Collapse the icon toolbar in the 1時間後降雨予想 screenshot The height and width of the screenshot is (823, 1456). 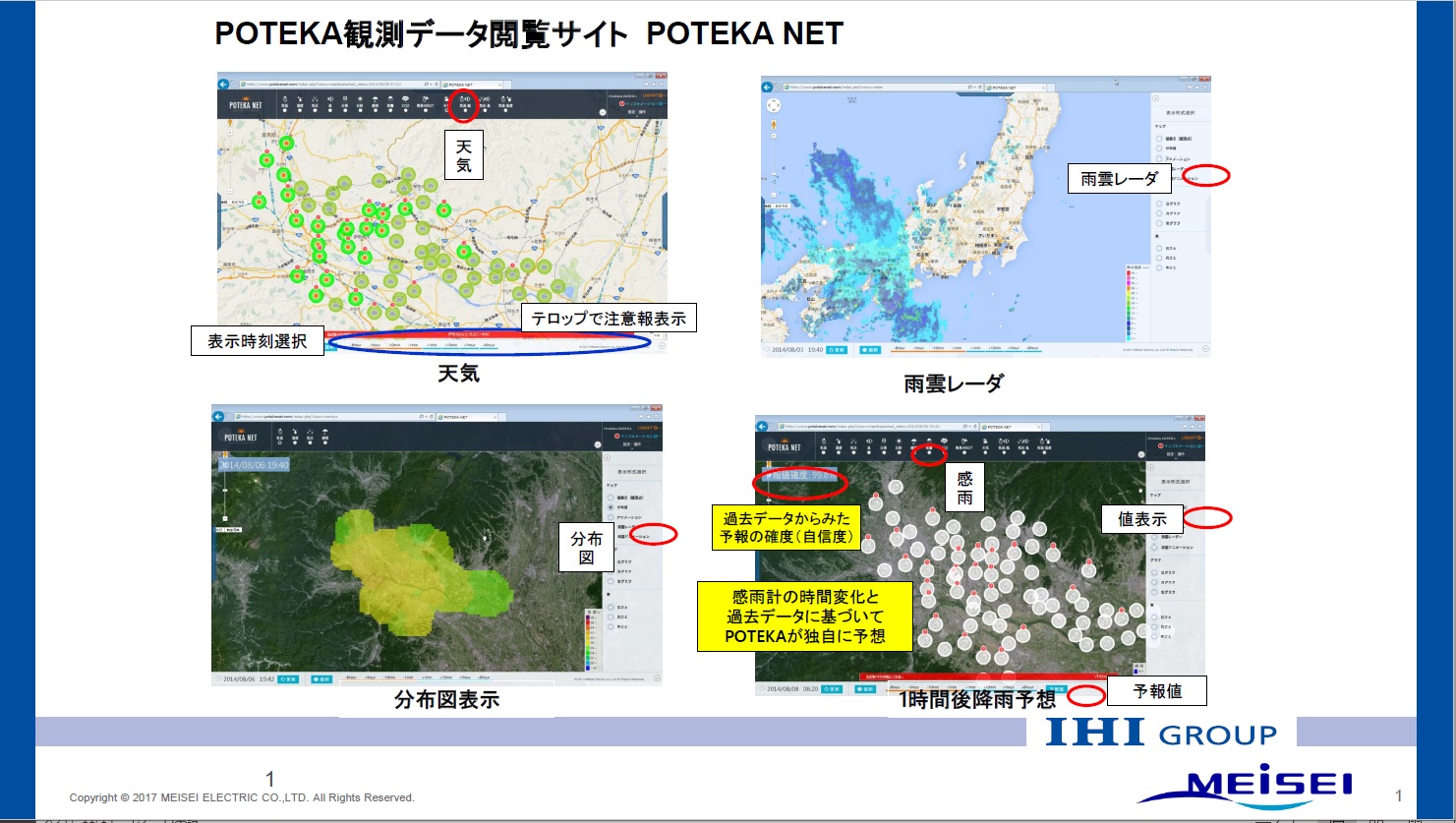click(x=1140, y=454)
